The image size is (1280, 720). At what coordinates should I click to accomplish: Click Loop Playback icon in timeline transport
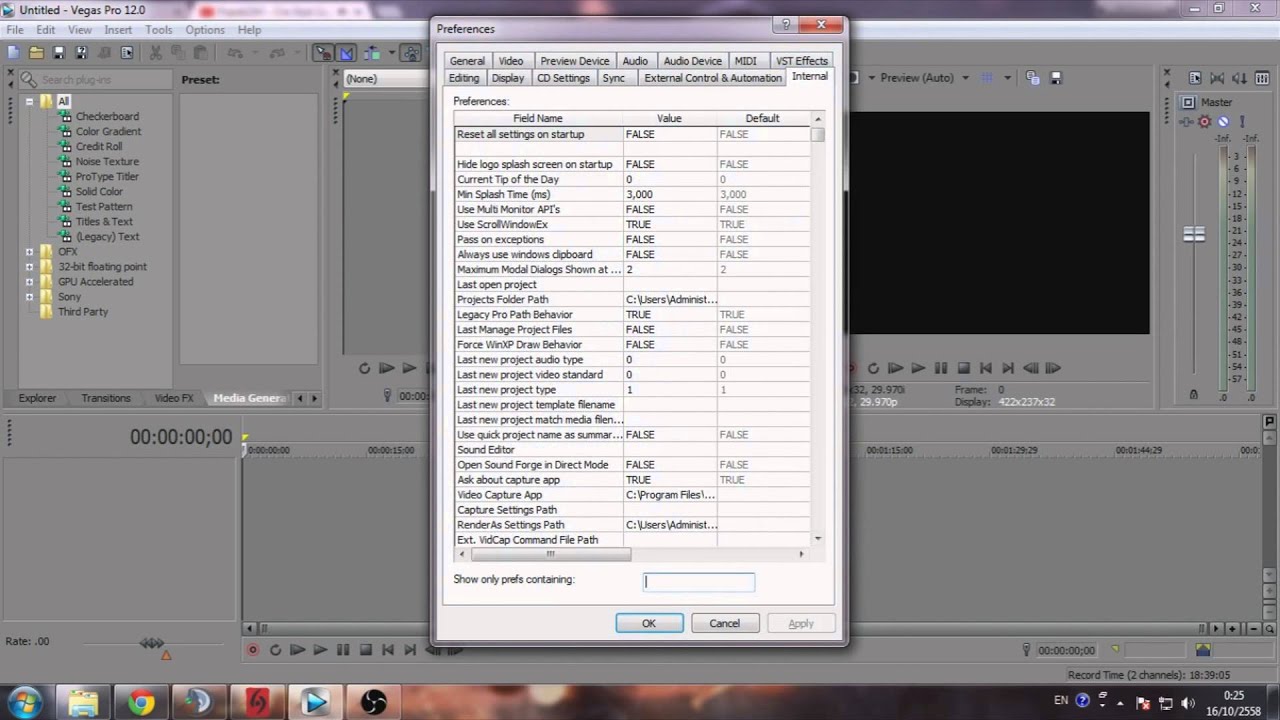(x=275, y=650)
